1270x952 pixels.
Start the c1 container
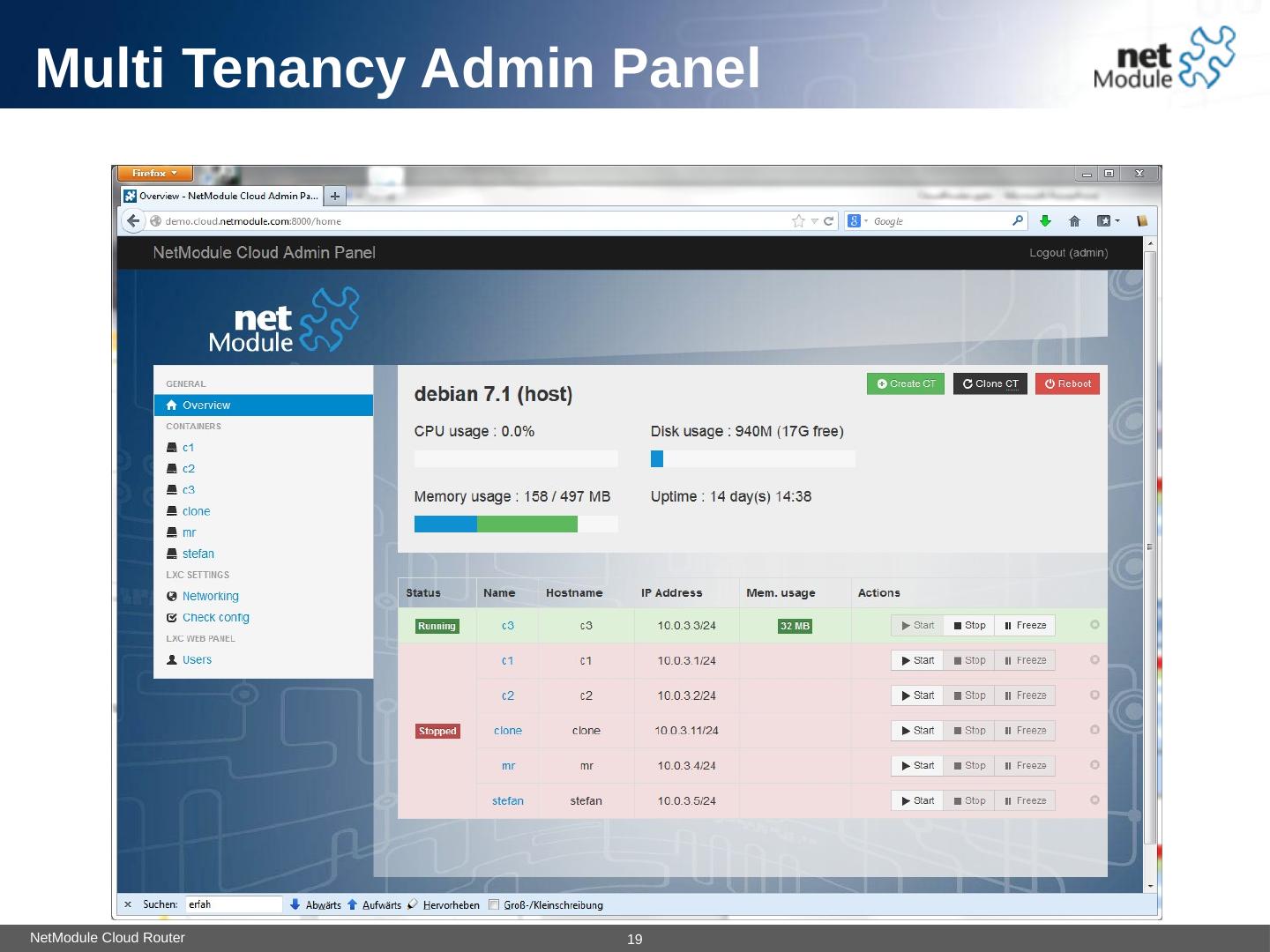point(917,660)
